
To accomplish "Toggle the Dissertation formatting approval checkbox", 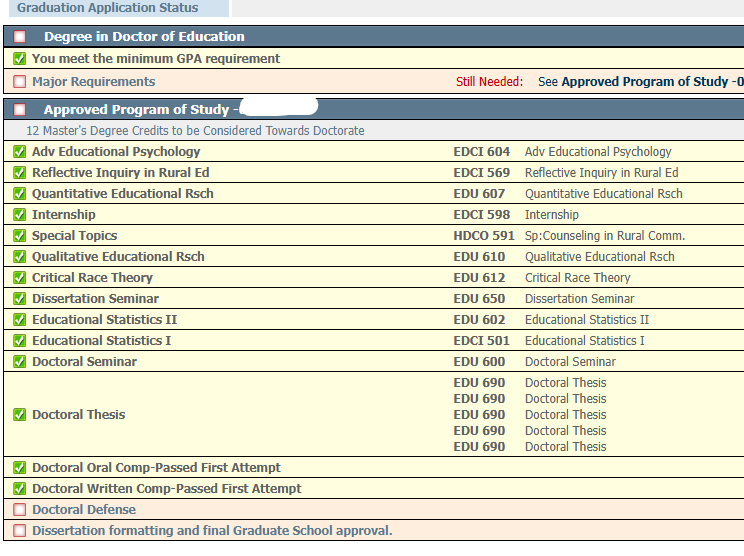I will (x=19, y=531).
